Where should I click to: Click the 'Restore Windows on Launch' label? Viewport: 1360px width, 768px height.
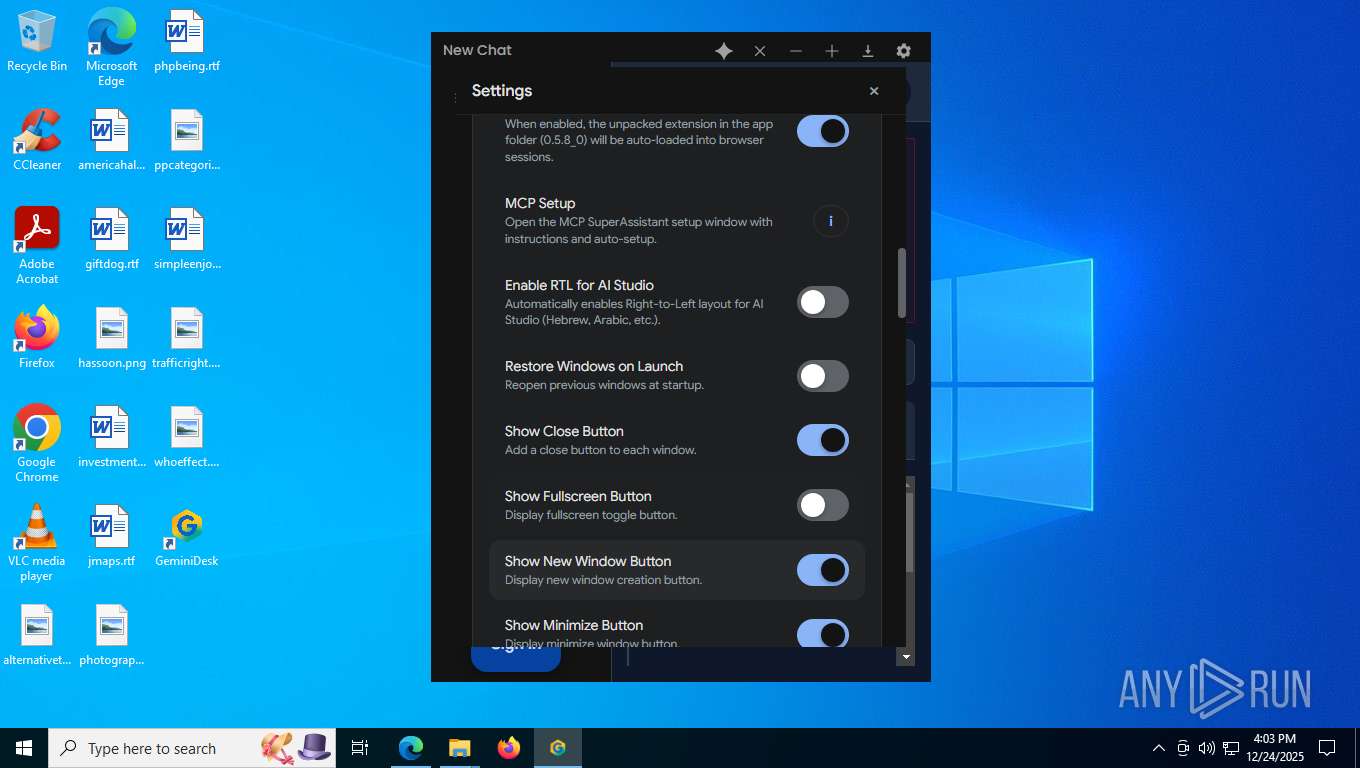point(594,366)
